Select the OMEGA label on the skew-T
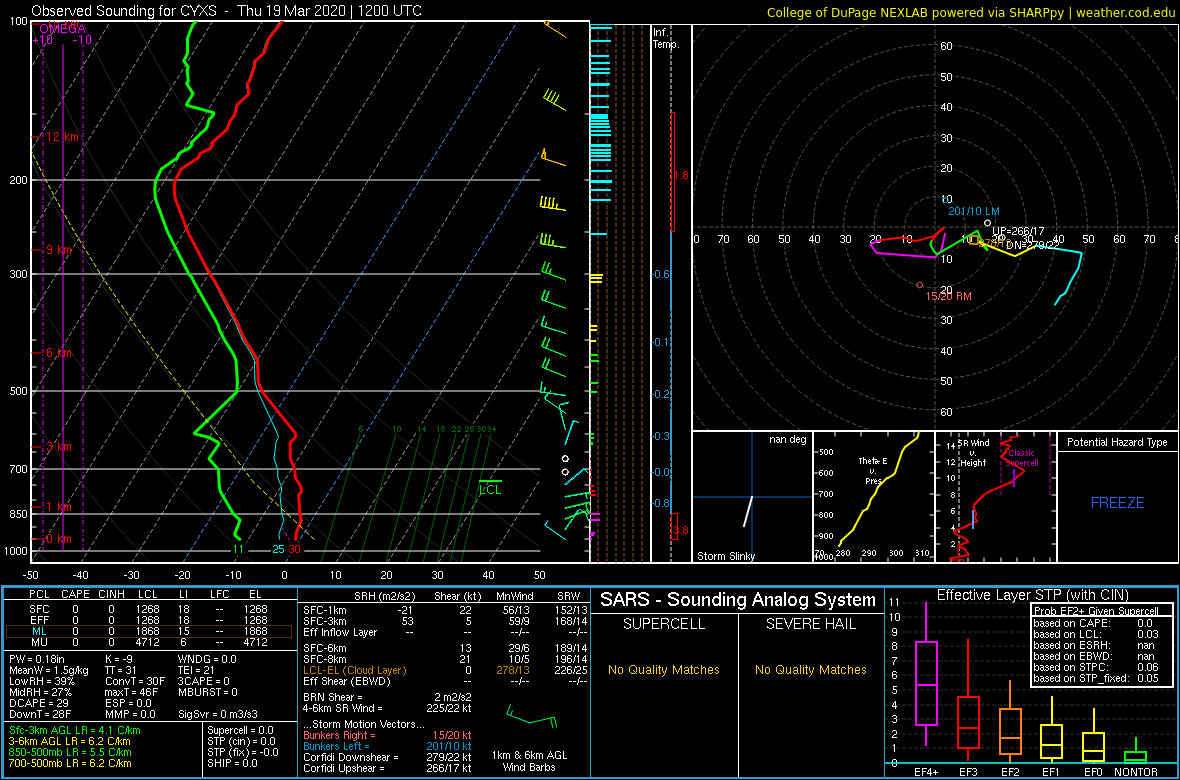Screen dimensions: 1180x780 coord(62,29)
